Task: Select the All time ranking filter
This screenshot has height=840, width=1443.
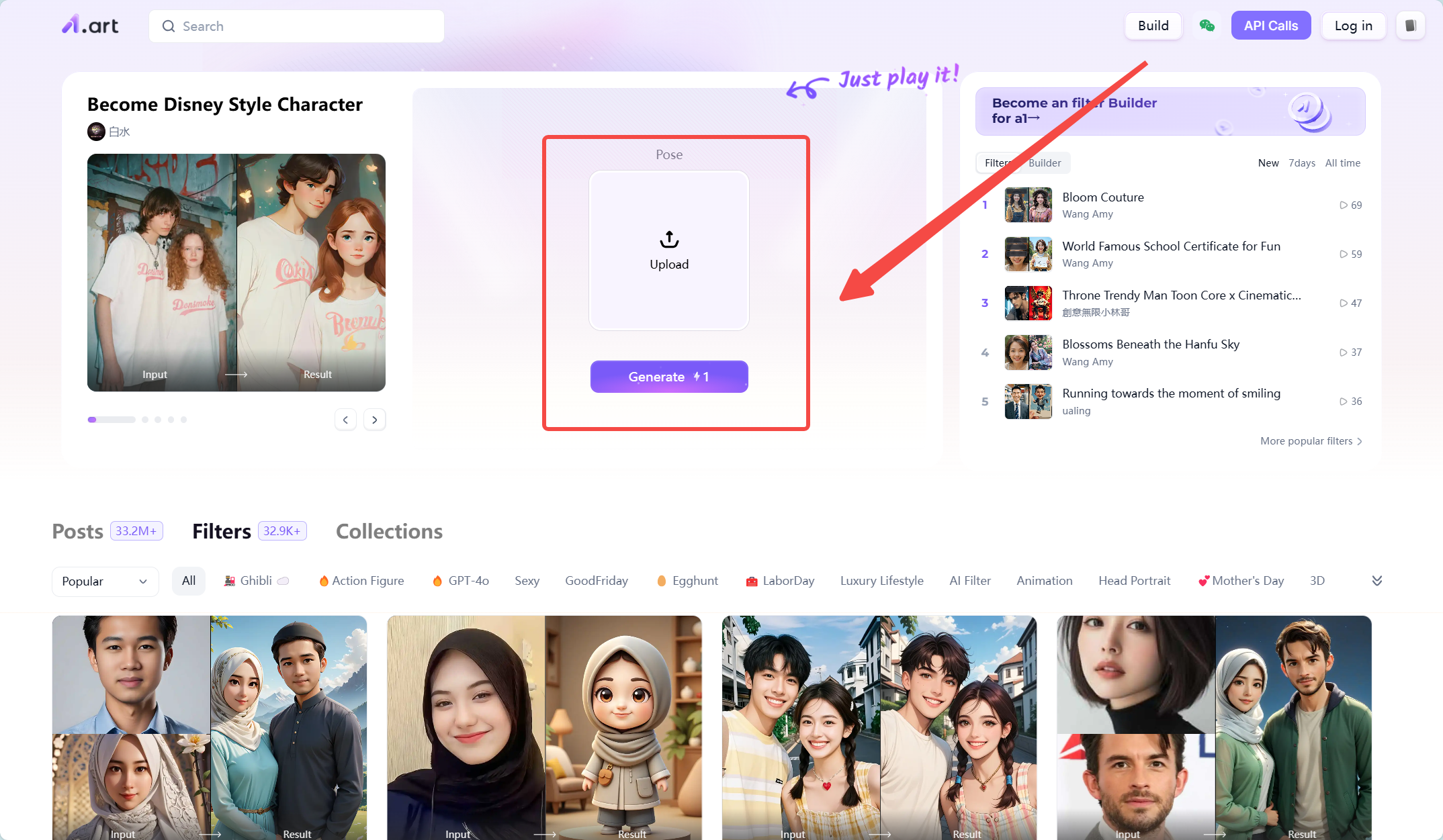Action: (x=1342, y=163)
